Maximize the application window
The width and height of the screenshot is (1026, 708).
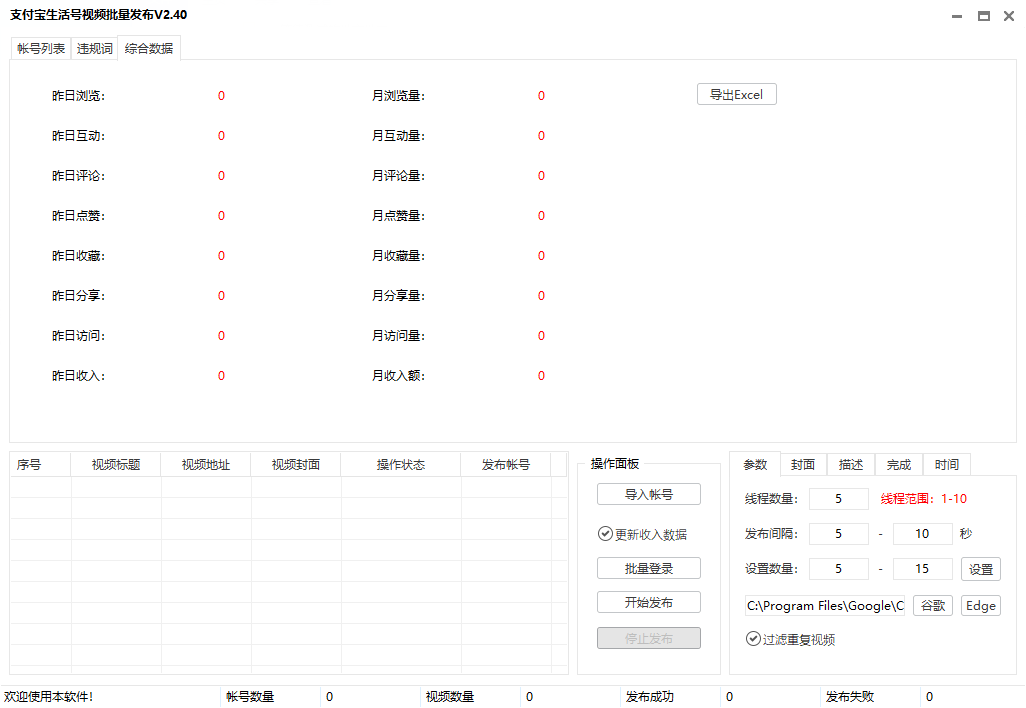(983, 16)
